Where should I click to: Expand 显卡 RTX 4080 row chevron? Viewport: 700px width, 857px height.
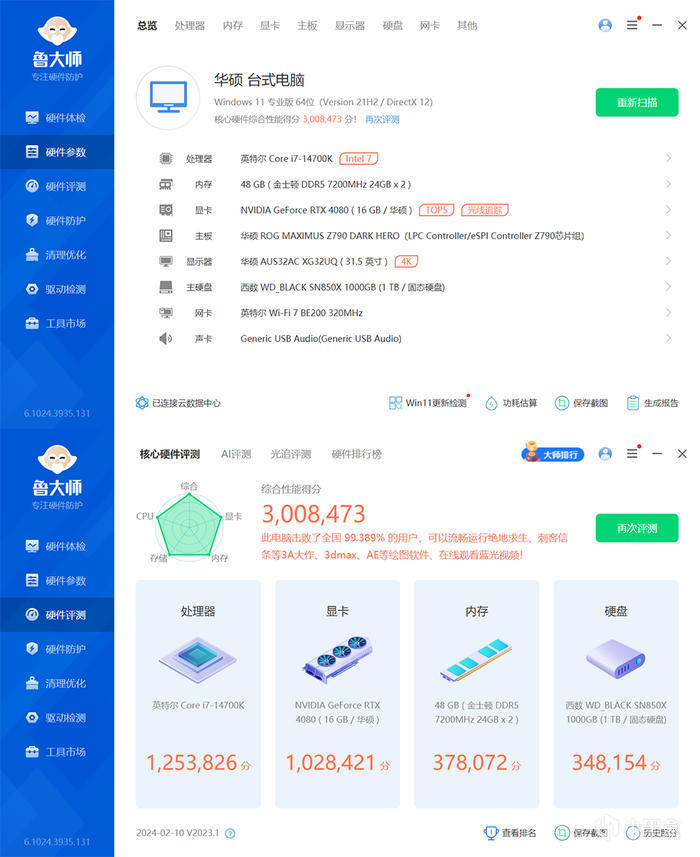tap(668, 209)
